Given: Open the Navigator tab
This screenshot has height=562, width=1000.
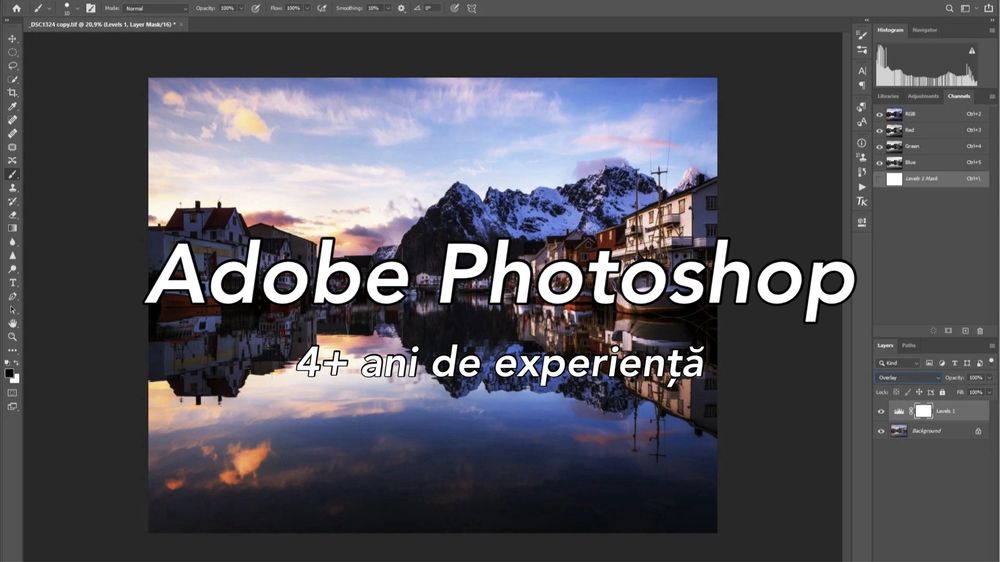Looking at the screenshot, I should click(925, 30).
